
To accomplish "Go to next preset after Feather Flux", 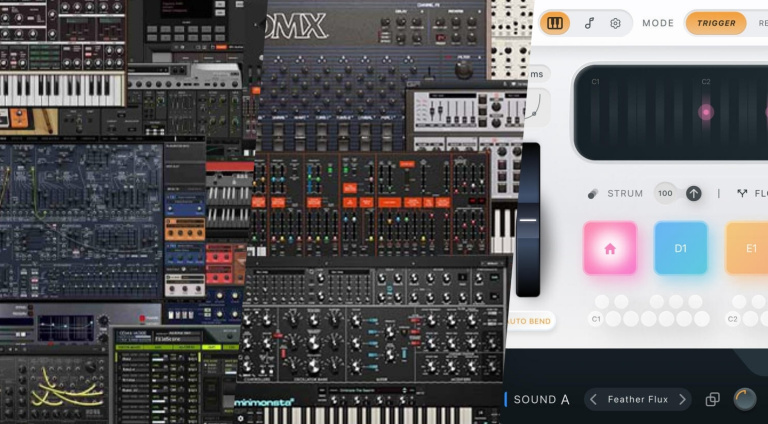I will [x=682, y=400].
